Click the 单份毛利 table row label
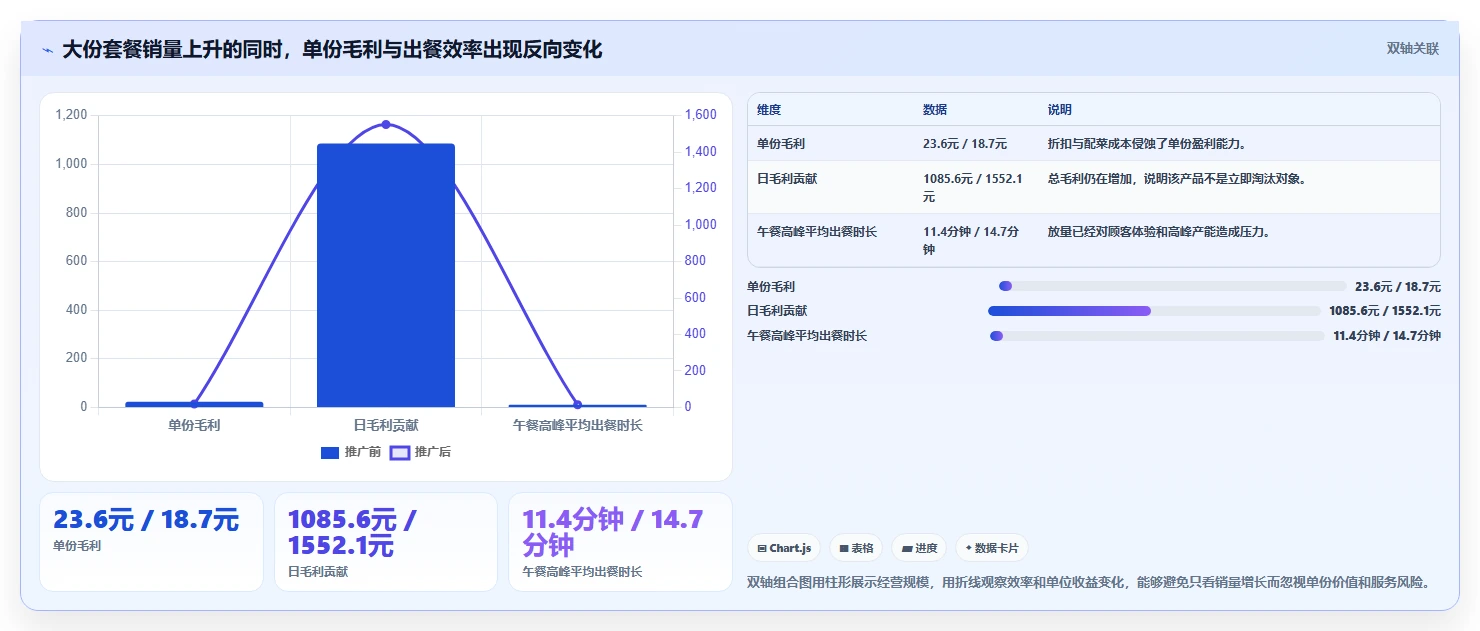This screenshot has height=631, width=1480. [783, 143]
